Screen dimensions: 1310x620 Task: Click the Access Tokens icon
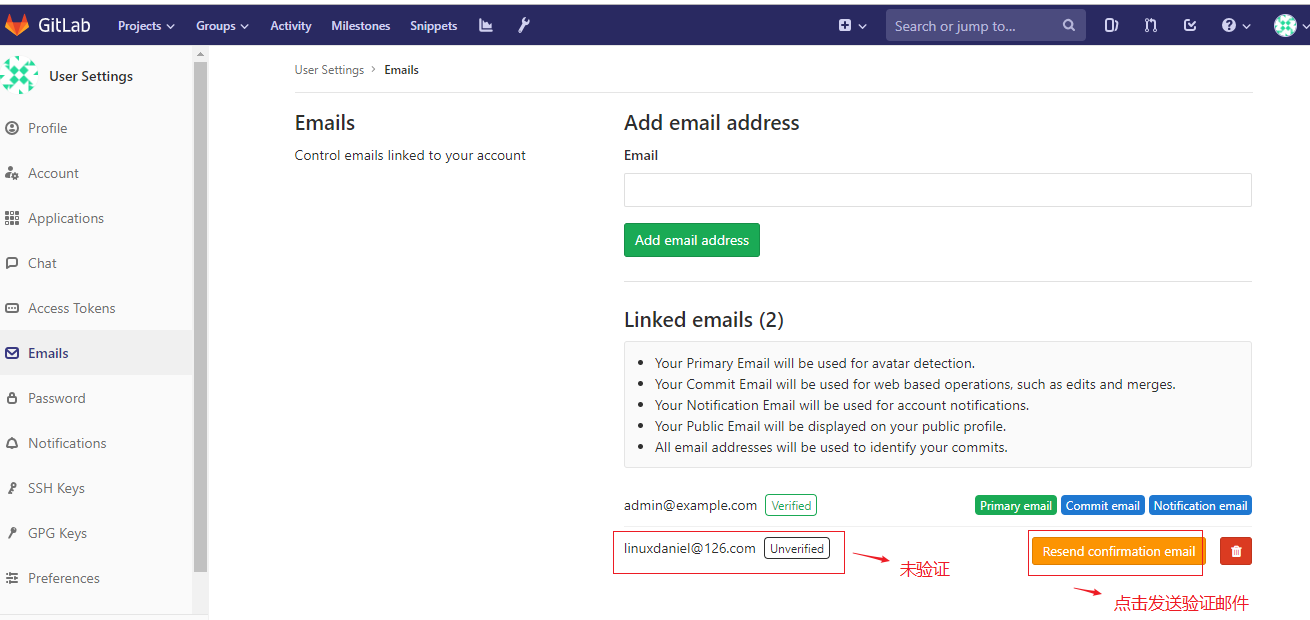12,308
